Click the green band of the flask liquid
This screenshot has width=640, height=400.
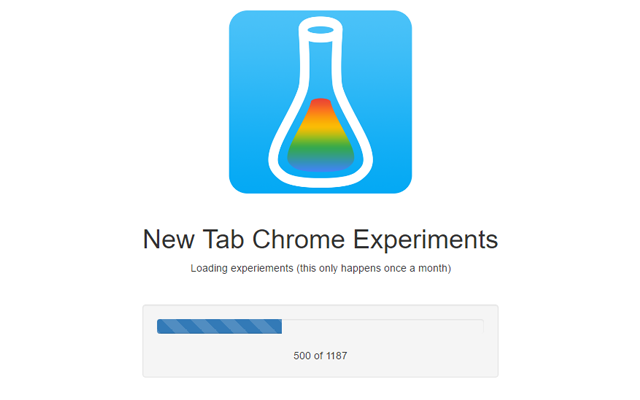click(320, 148)
